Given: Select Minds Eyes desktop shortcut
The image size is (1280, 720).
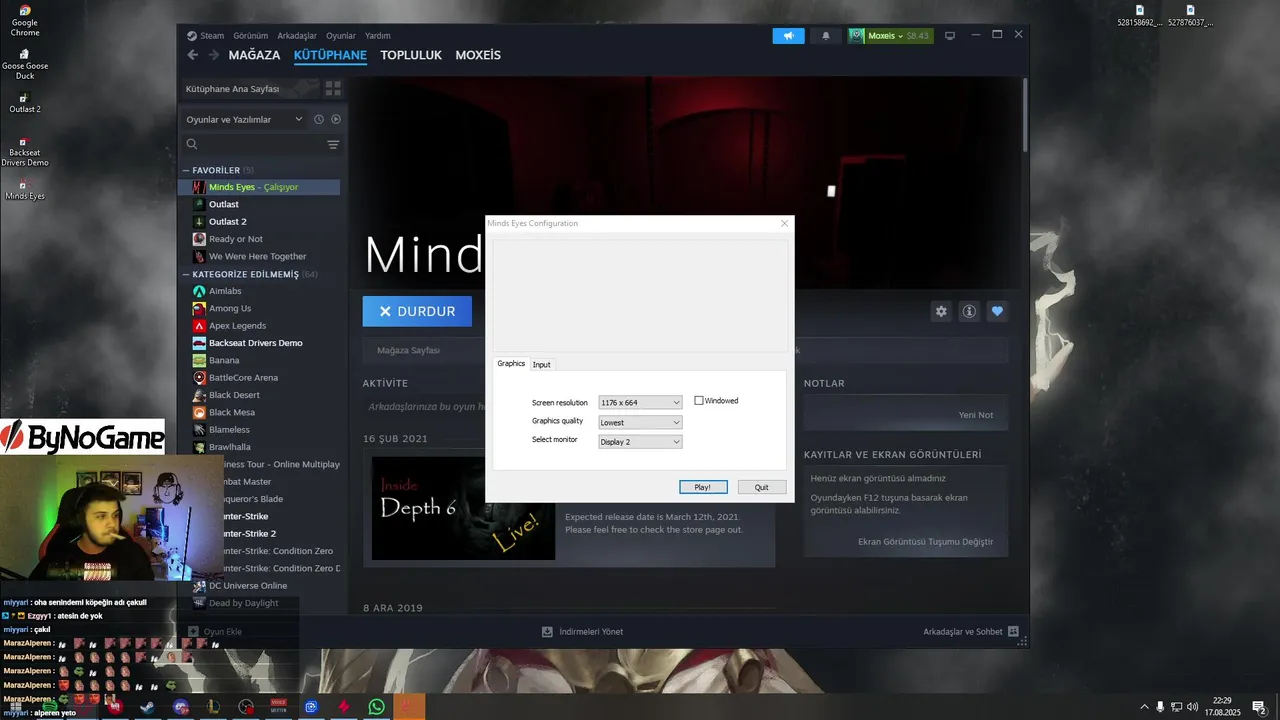Looking at the screenshot, I should click(x=25, y=189).
